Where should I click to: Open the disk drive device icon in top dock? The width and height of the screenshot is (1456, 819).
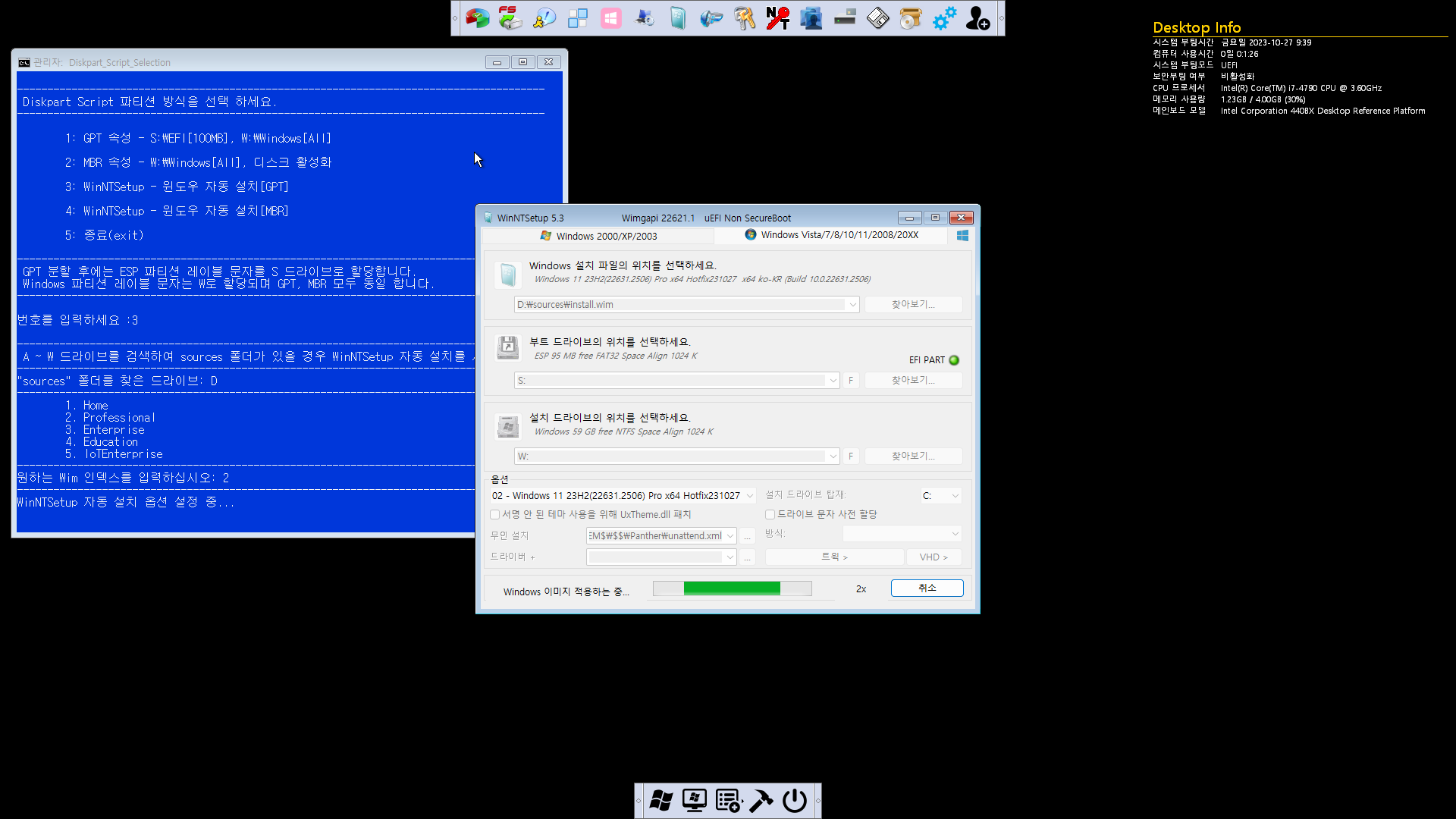(x=845, y=17)
